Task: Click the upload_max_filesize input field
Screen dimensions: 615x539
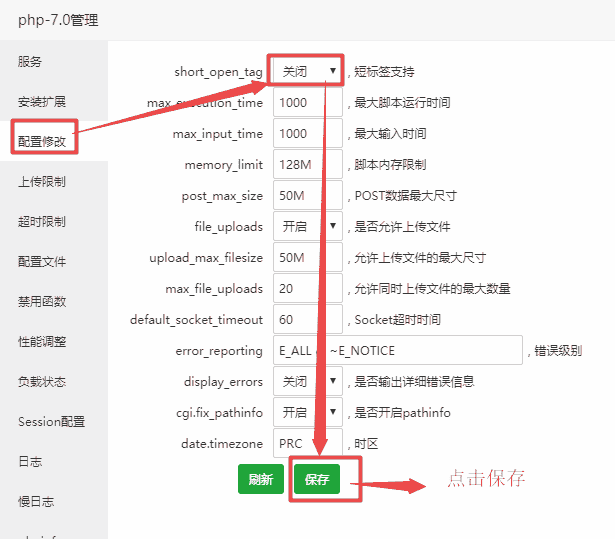Action: click(308, 257)
